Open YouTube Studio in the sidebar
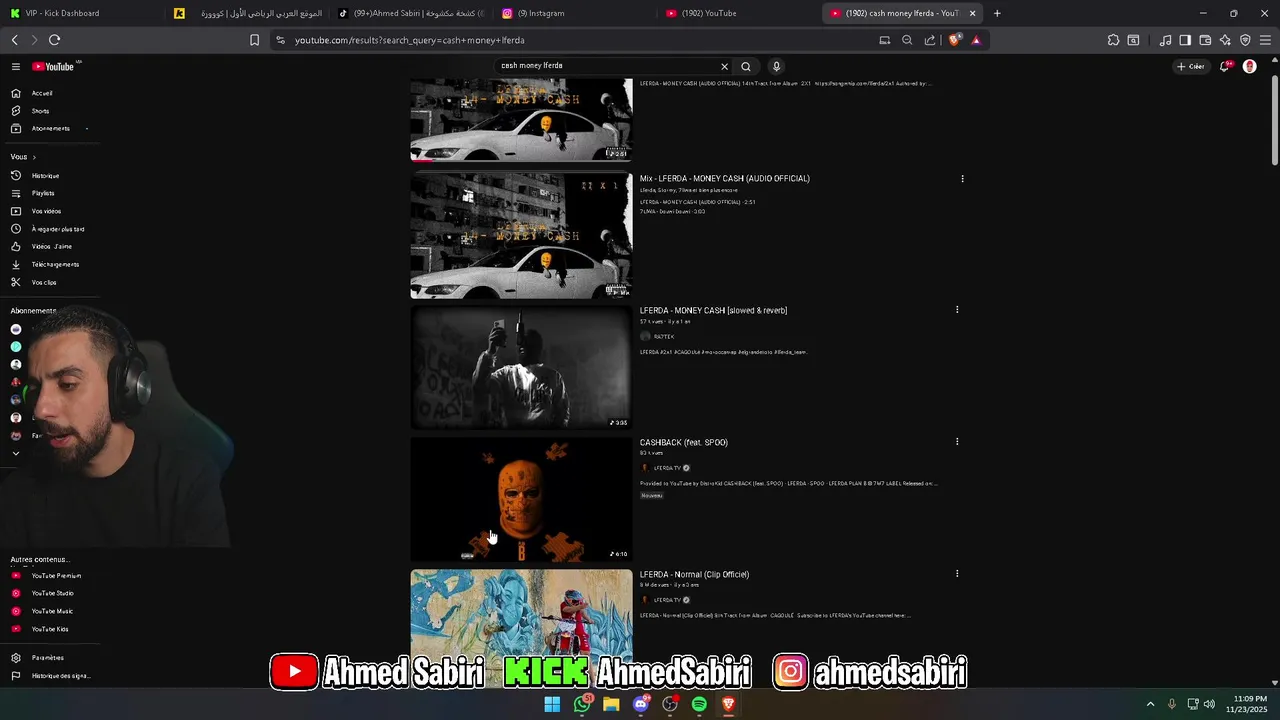1280x720 pixels. (52, 594)
